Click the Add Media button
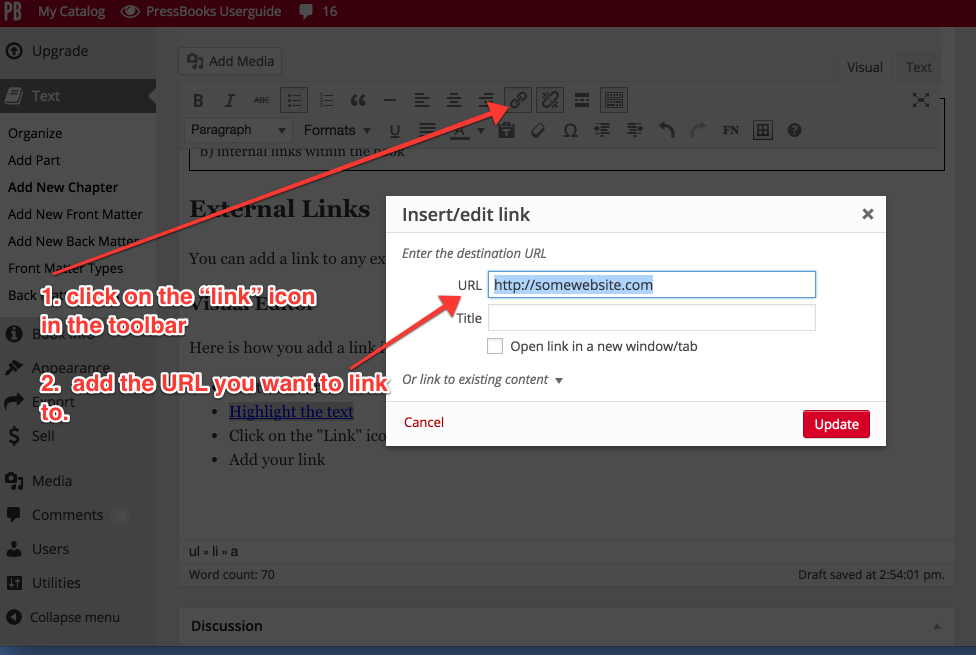The height and width of the screenshot is (655, 976). tap(230, 61)
